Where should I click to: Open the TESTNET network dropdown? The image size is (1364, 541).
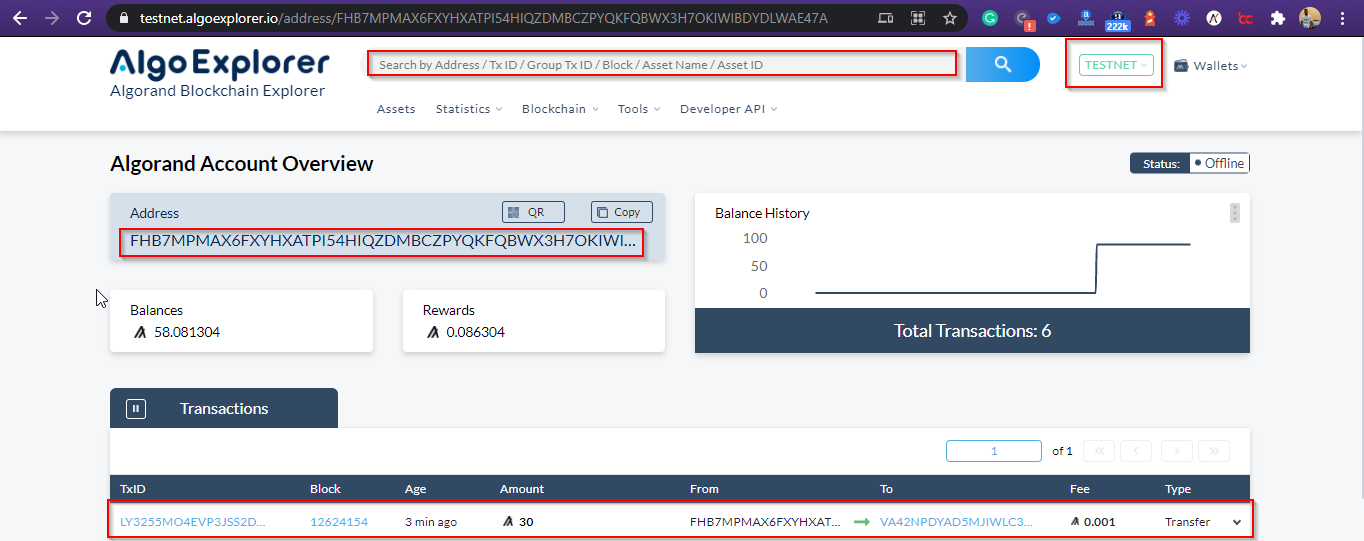pyautogui.click(x=1116, y=65)
